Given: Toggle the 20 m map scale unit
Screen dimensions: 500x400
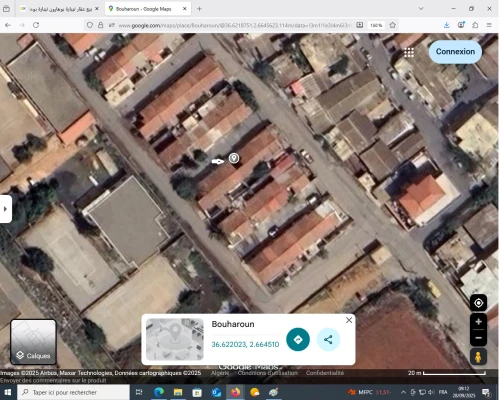Looking at the screenshot, I should pos(447,373).
